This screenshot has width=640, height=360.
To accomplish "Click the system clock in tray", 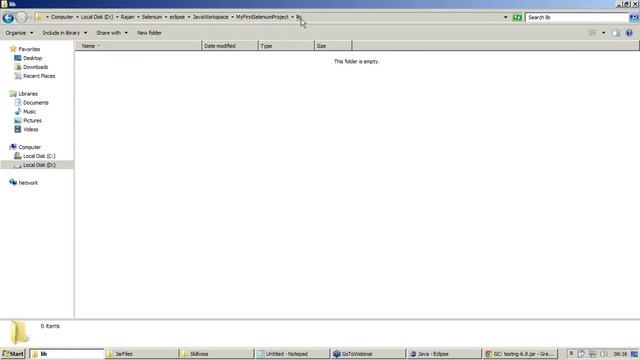I will tap(620, 354).
